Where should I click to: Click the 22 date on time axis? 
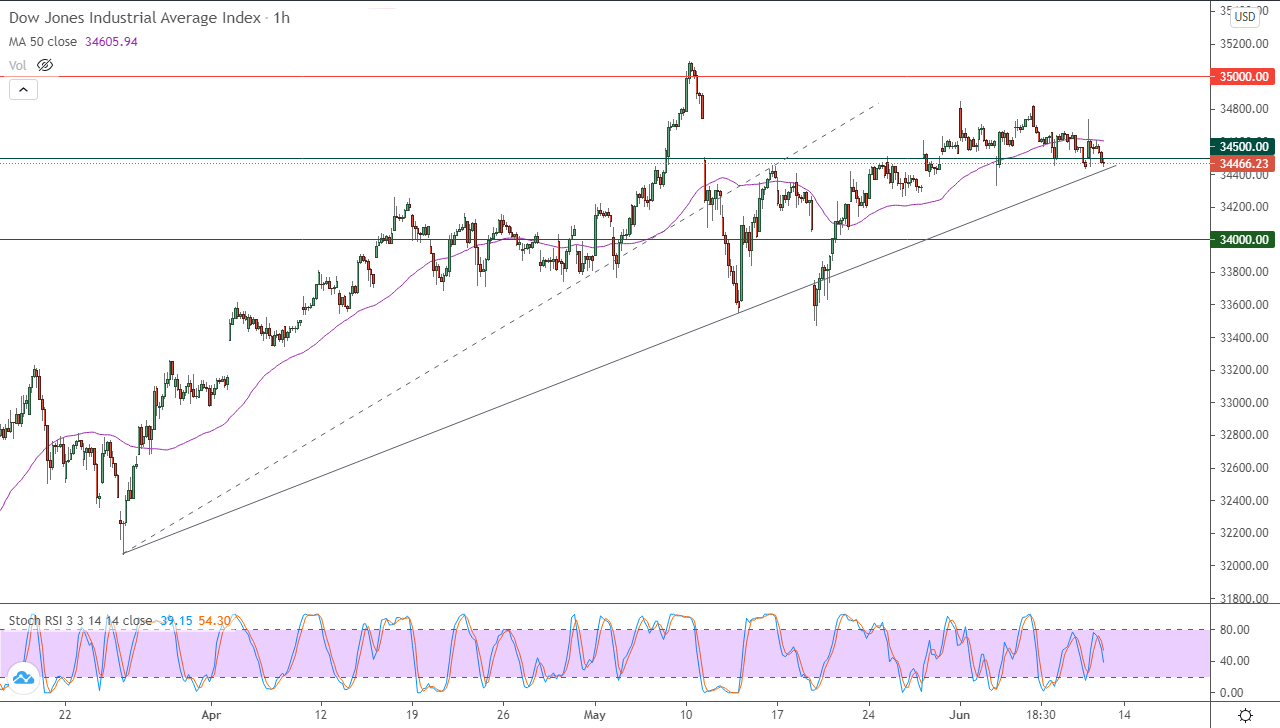[x=65, y=715]
